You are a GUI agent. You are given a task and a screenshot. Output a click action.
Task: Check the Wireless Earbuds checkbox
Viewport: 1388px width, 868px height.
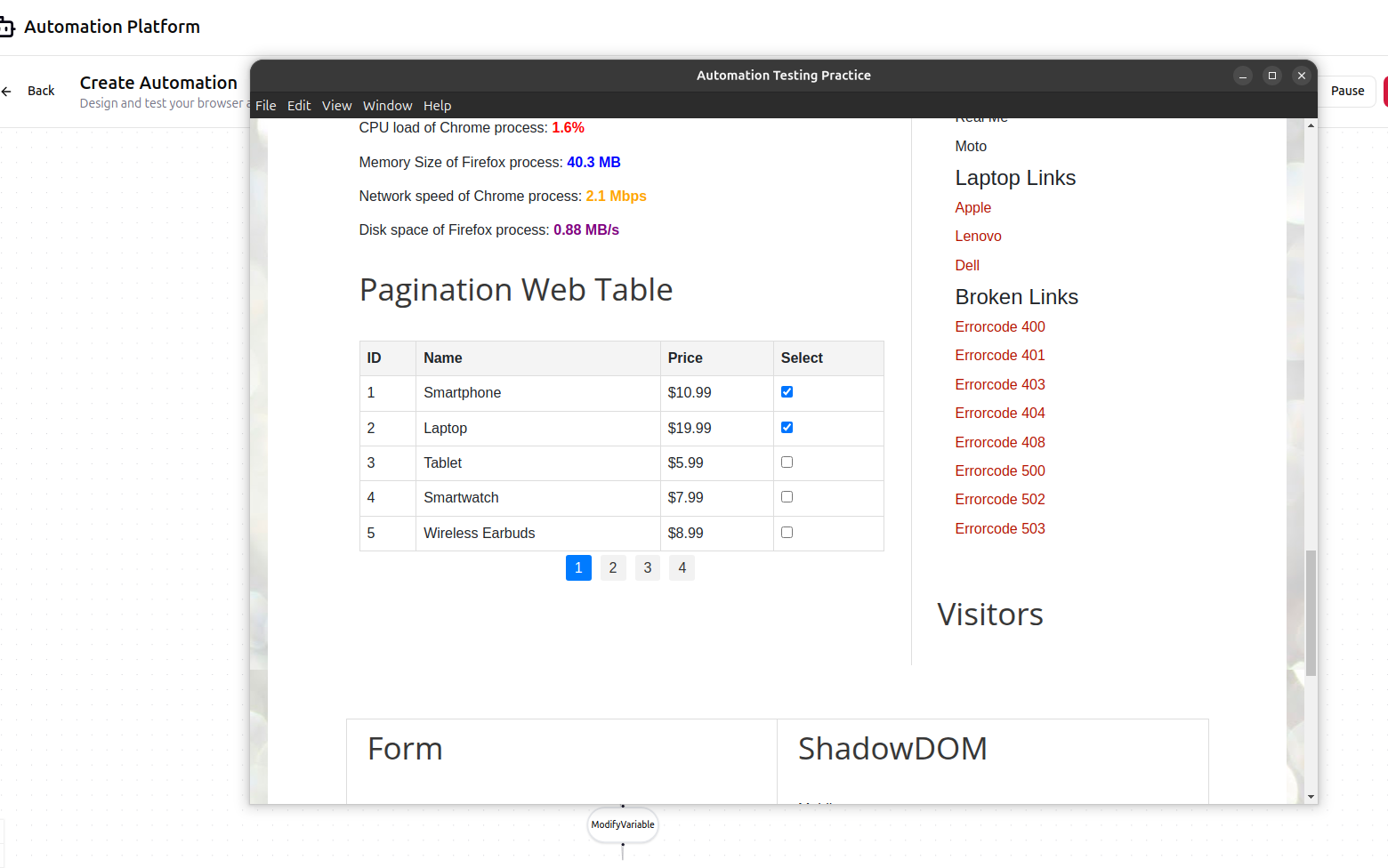(x=787, y=532)
